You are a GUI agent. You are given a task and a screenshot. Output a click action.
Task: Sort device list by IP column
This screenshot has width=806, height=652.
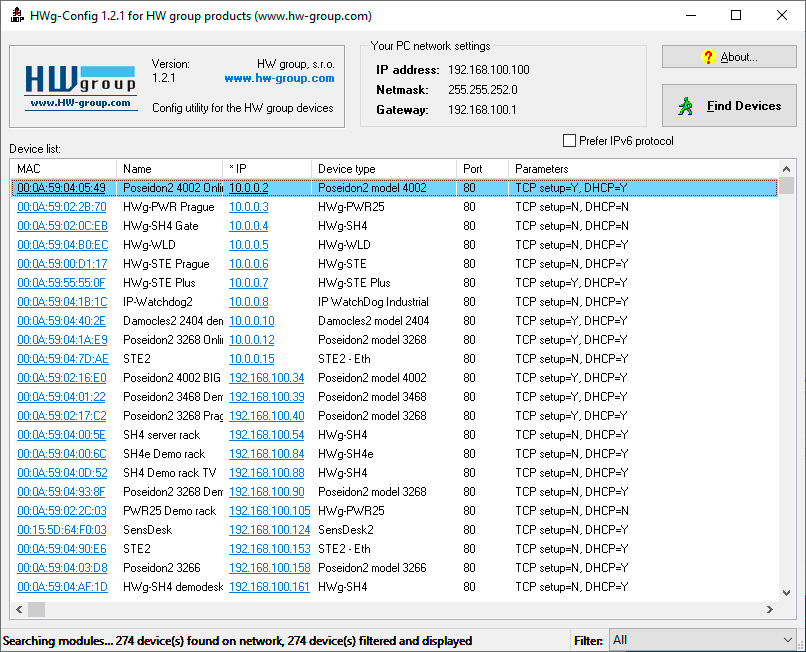click(267, 169)
